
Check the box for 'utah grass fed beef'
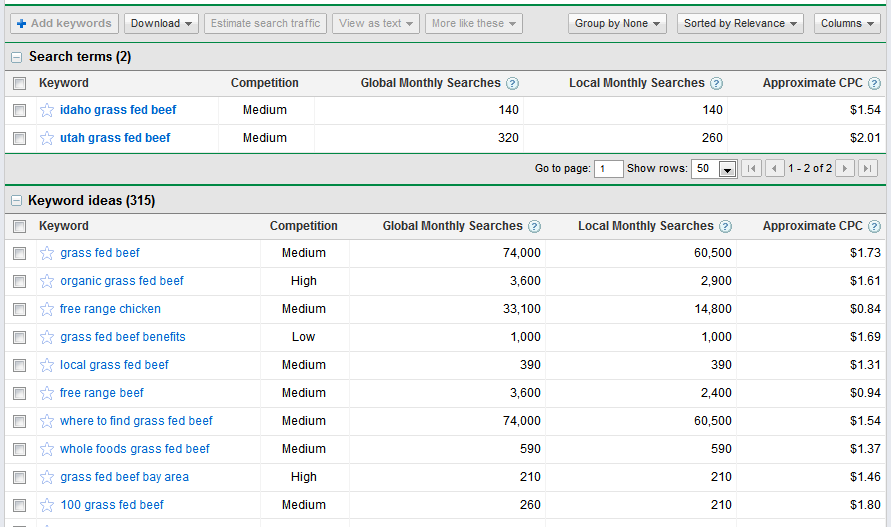point(20,139)
